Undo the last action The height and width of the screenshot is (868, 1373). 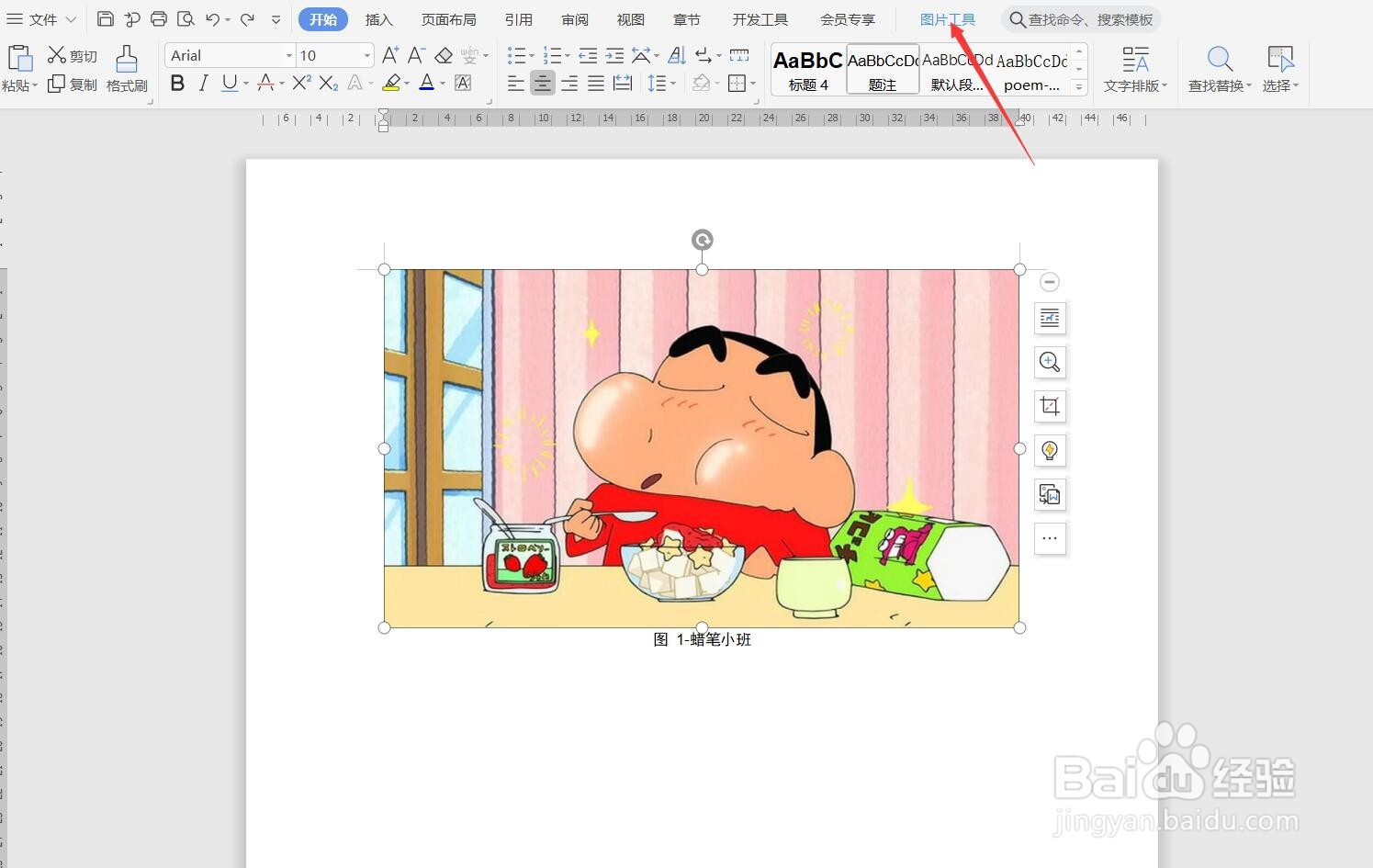tap(212, 19)
